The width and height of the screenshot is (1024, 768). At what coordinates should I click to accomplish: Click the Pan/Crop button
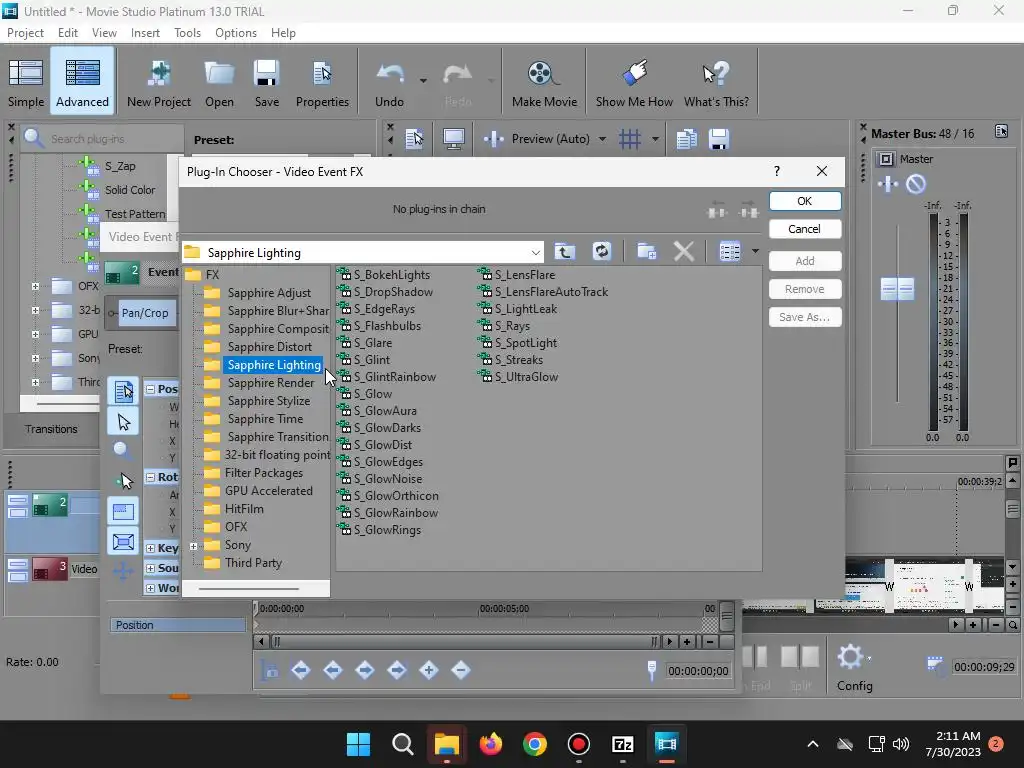144,313
